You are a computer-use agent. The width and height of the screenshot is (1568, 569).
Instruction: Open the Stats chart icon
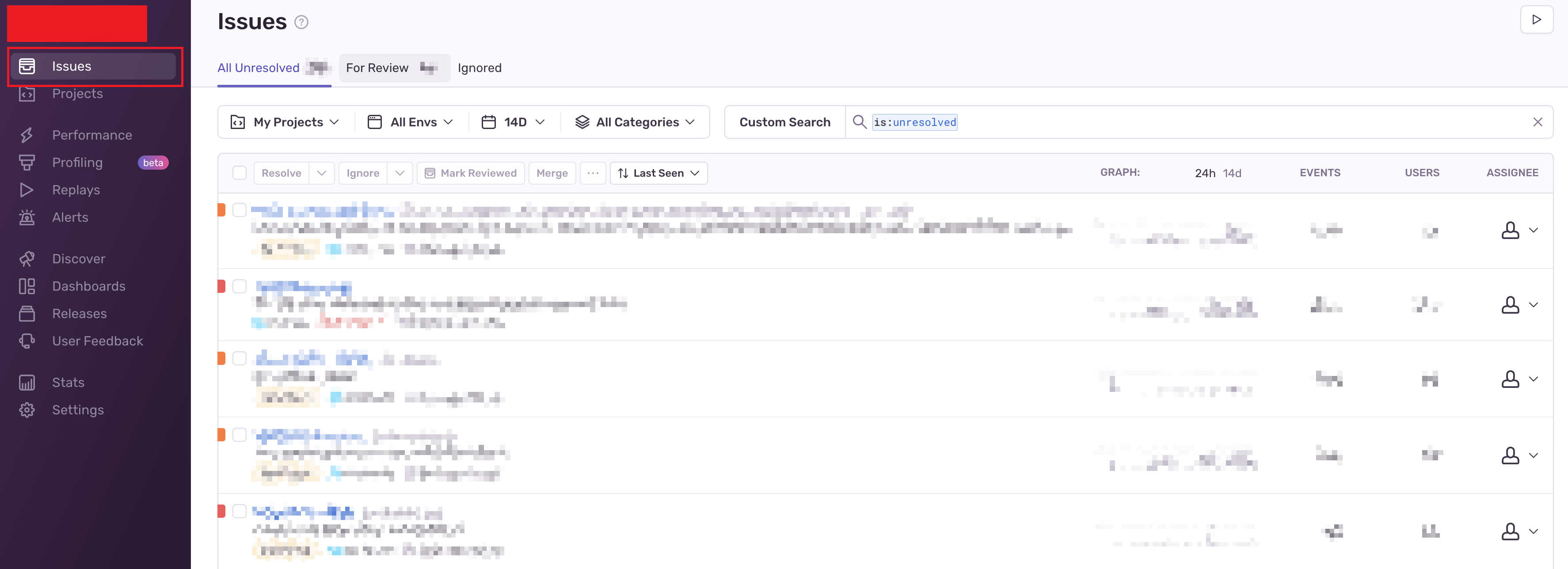click(x=27, y=382)
